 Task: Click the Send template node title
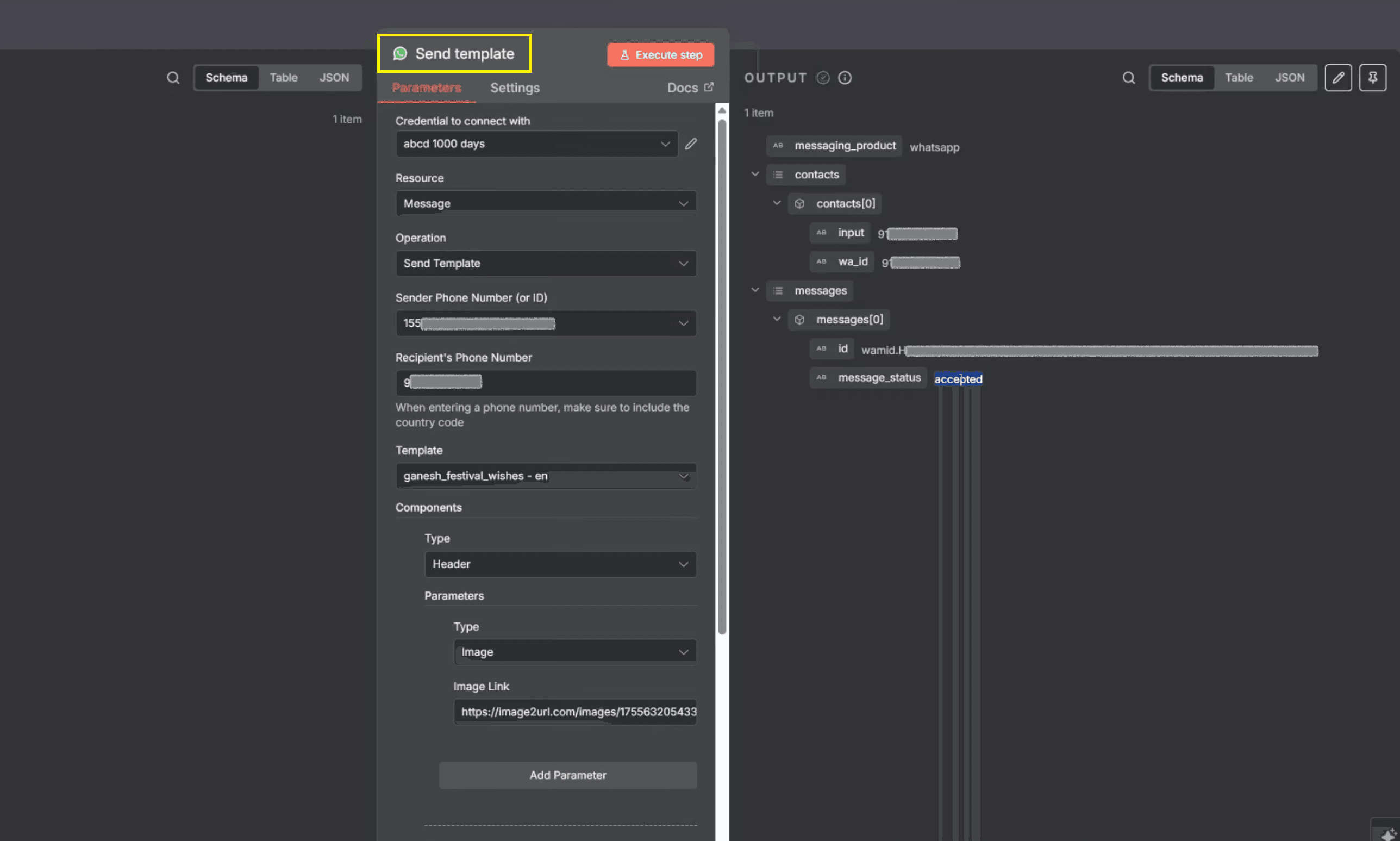[465, 53]
